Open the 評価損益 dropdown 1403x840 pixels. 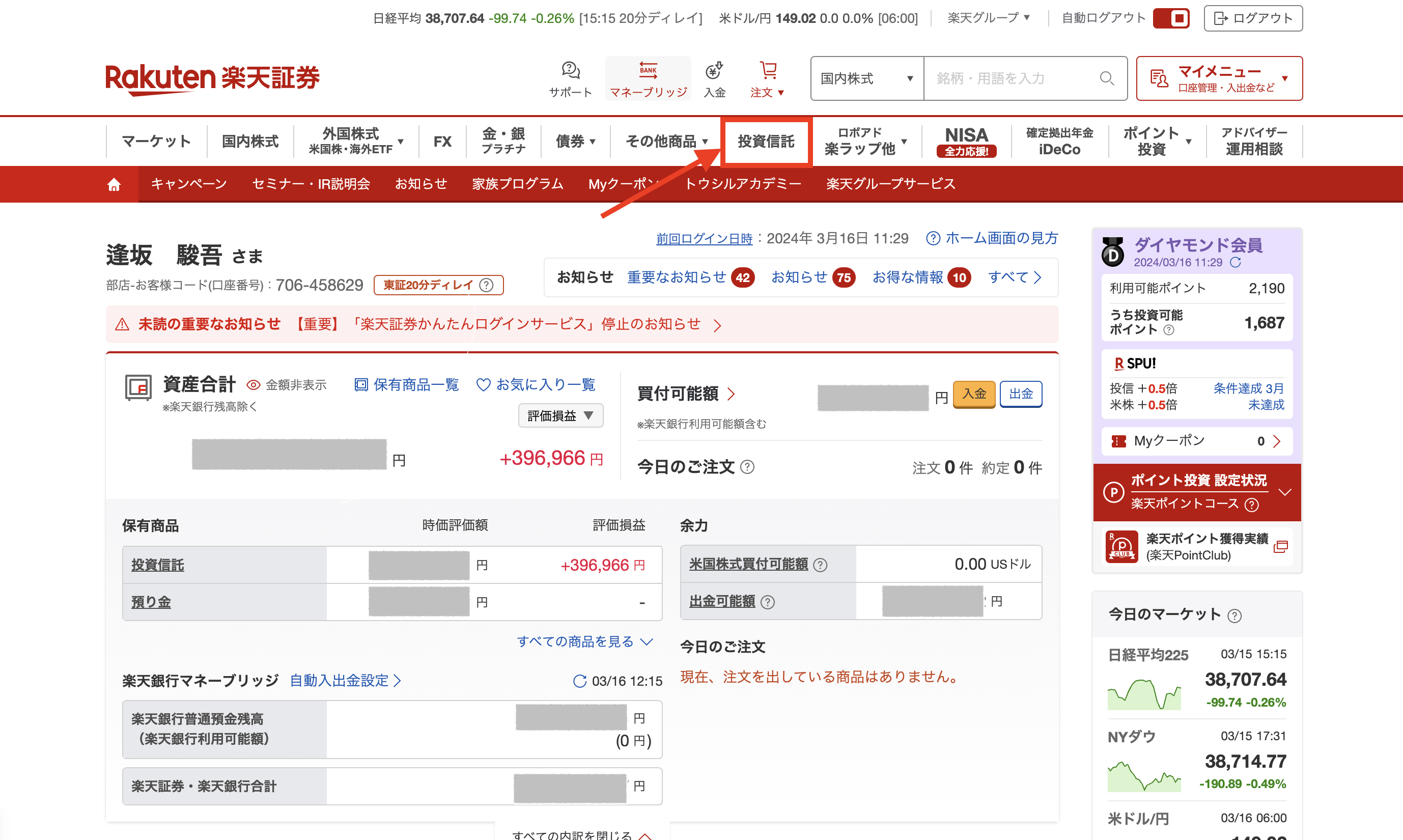(x=560, y=415)
